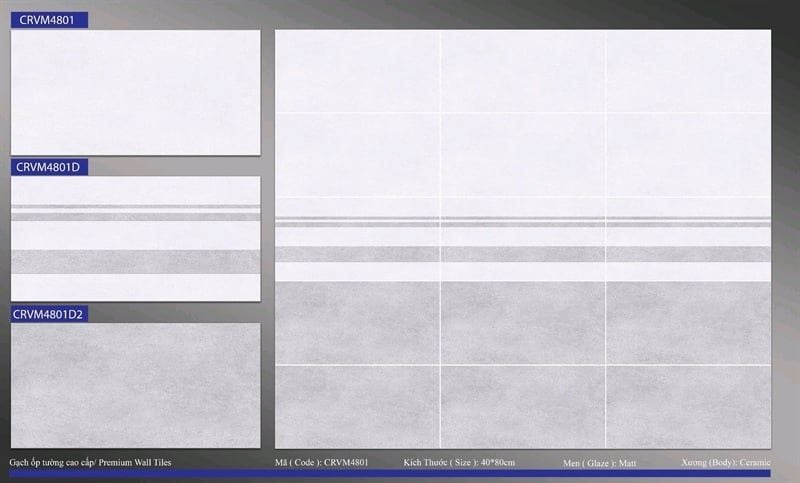Screen dimensions: 800x483
Task: Open the CRVM4801D striped tile sample
Action: point(136,239)
